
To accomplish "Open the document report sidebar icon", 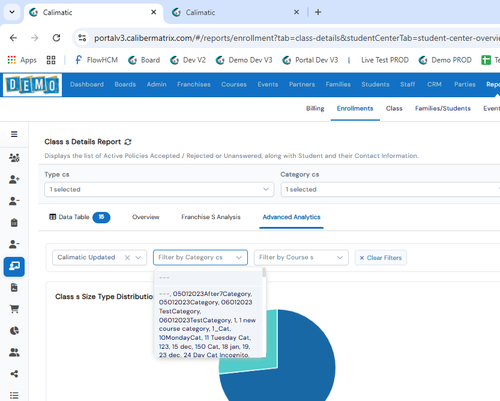I will 14,288.
